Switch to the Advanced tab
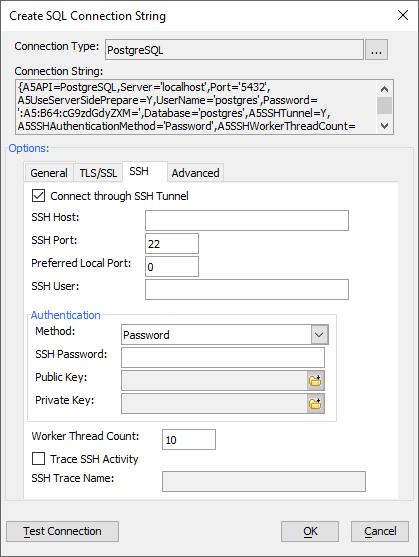 (195, 173)
